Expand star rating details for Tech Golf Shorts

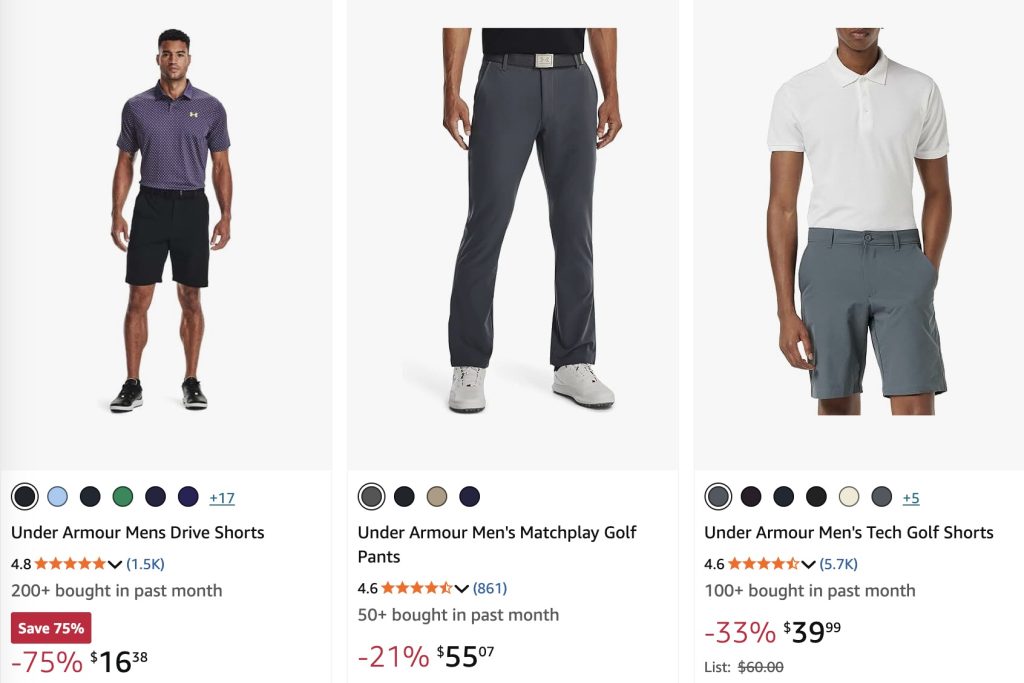tap(808, 564)
